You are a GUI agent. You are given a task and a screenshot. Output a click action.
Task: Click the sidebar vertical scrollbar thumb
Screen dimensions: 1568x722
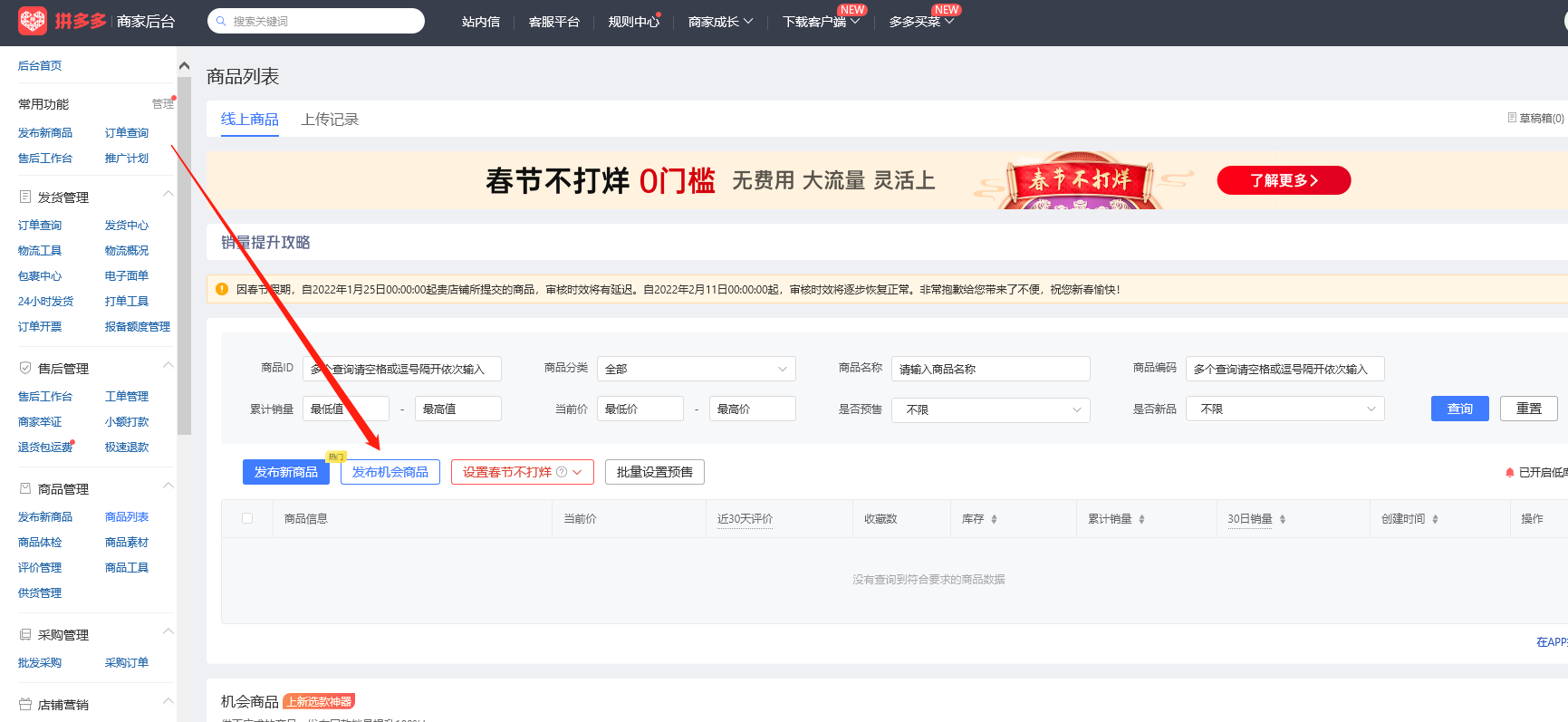185,255
